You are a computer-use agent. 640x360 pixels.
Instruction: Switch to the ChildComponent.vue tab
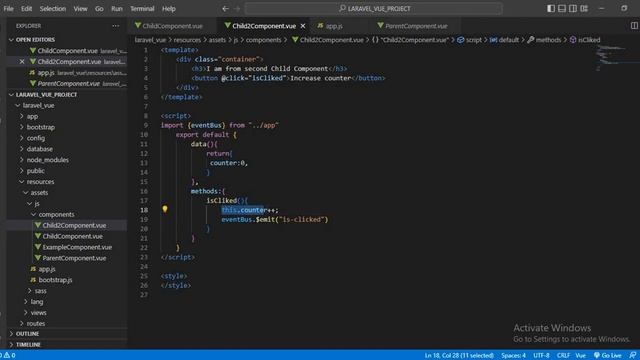pos(172,26)
